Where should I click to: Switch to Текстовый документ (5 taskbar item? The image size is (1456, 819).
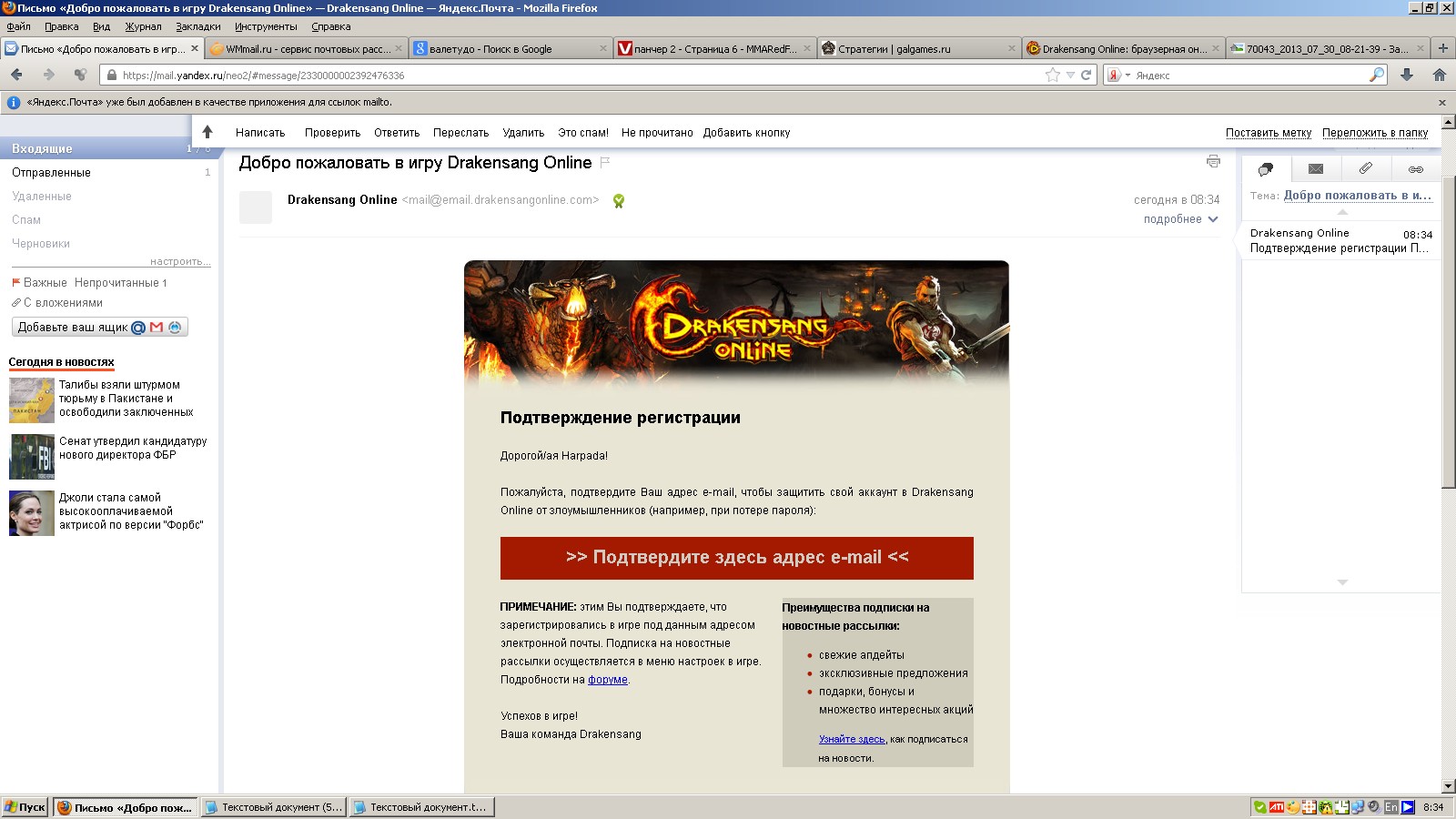(273, 807)
